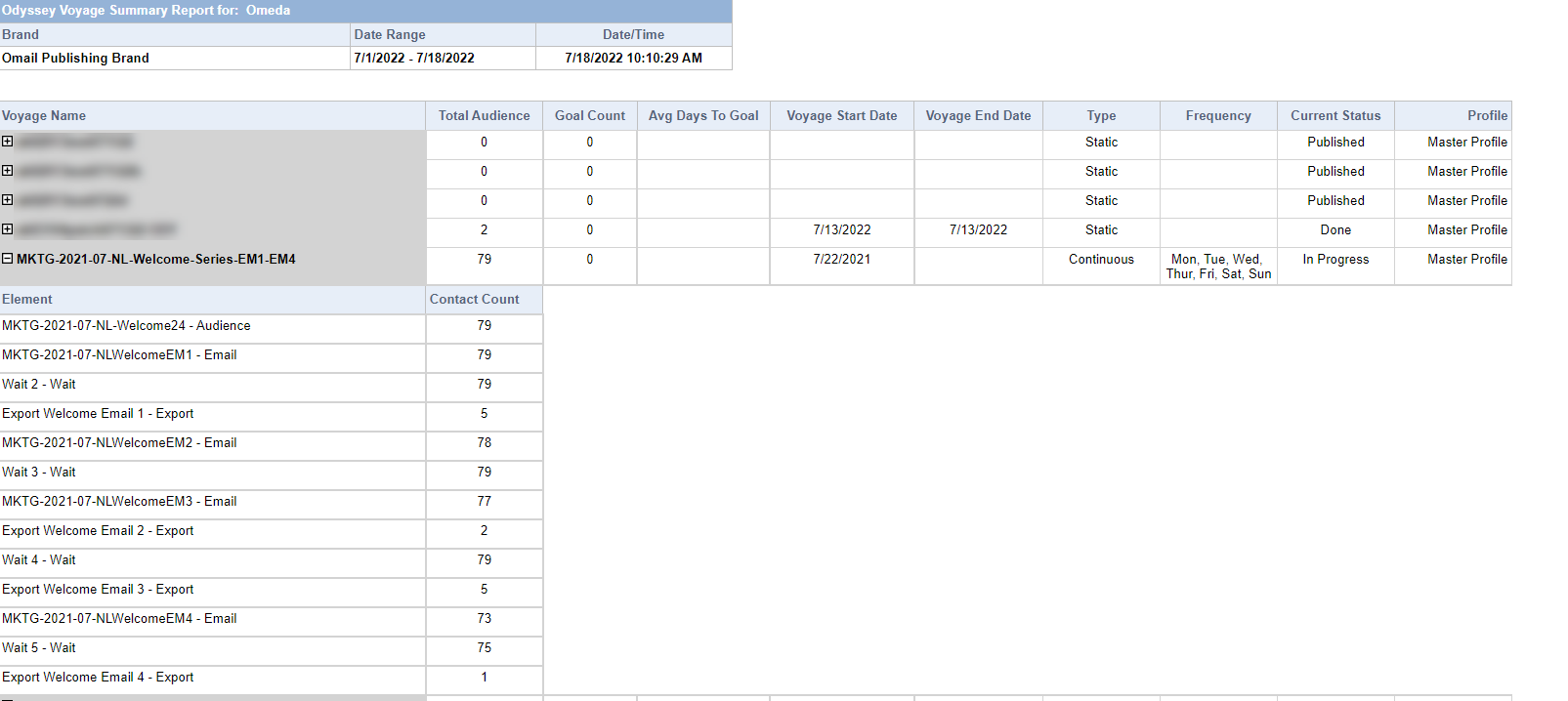Expand the first blurred voyage row
1568x701 pixels.
[x=8, y=142]
